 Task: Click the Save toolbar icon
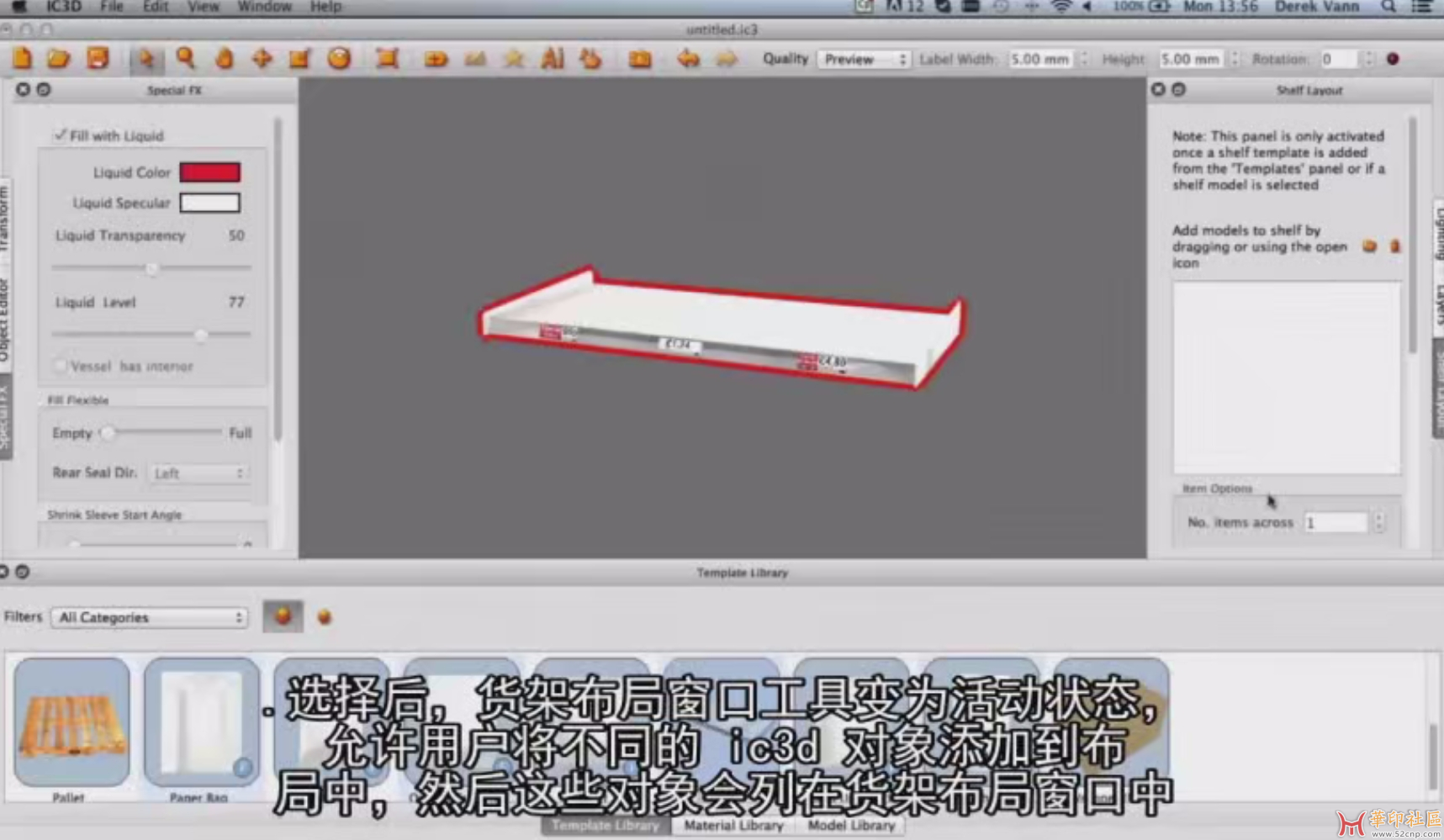point(98,59)
